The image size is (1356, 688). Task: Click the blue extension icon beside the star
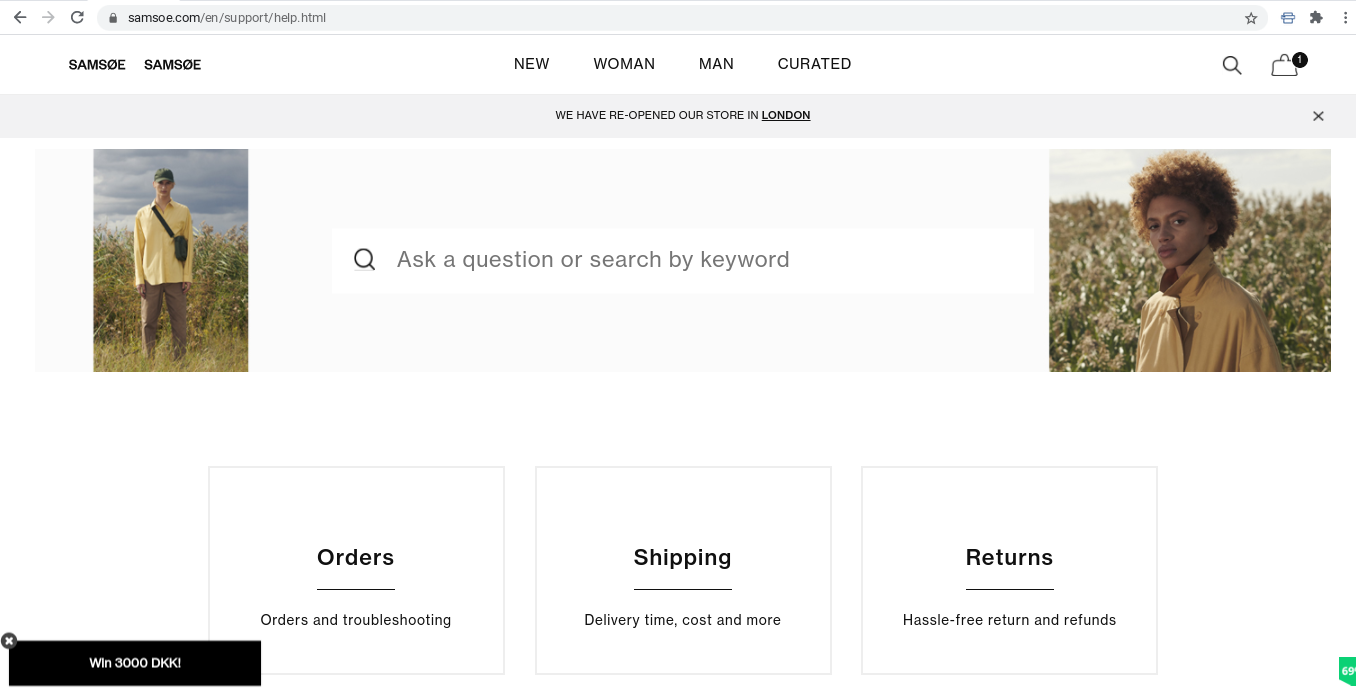pyautogui.click(x=1287, y=17)
